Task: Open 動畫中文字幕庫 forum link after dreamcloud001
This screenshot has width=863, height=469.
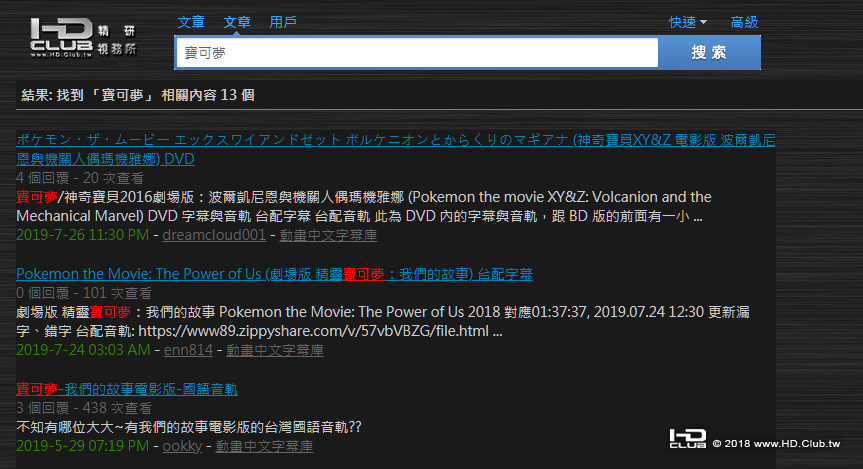Action: (x=328, y=235)
